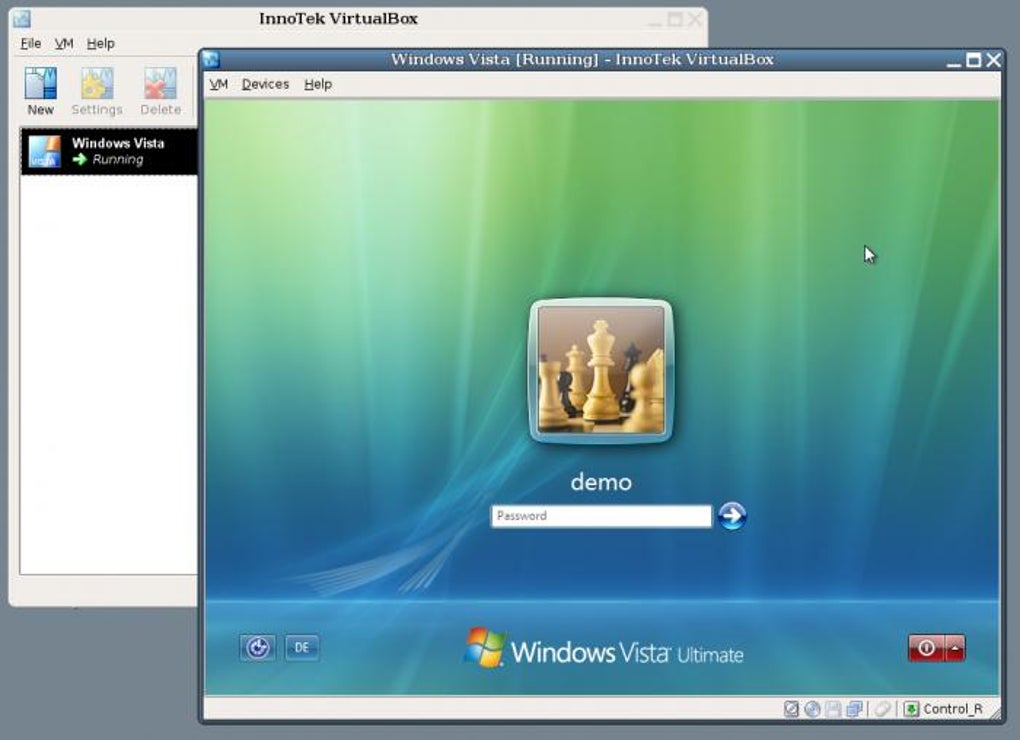Click the Windows Vista Ultimate branding text
Screen dimensions: 1020x740
[x=627, y=652]
